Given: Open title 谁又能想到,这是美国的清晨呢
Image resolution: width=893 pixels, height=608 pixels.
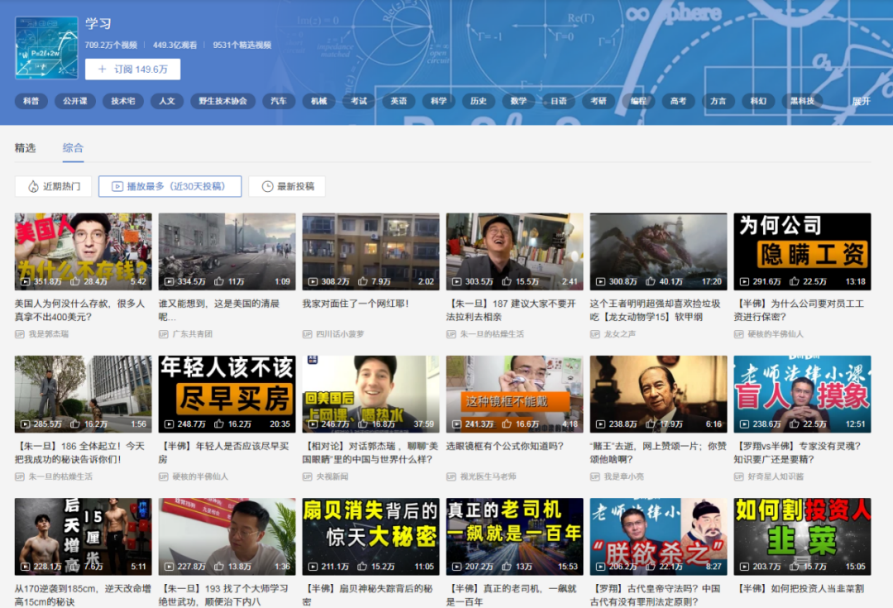Looking at the screenshot, I should tap(219, 310).
